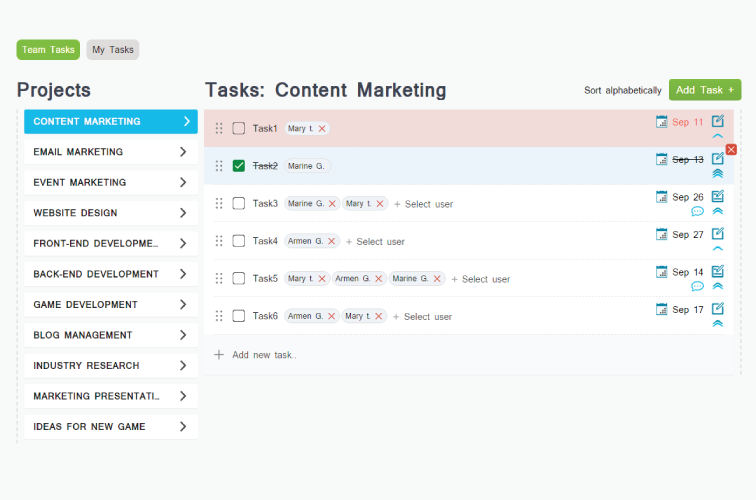Check the Task1 checkbox
756x500 pixels.
point(239,128)
